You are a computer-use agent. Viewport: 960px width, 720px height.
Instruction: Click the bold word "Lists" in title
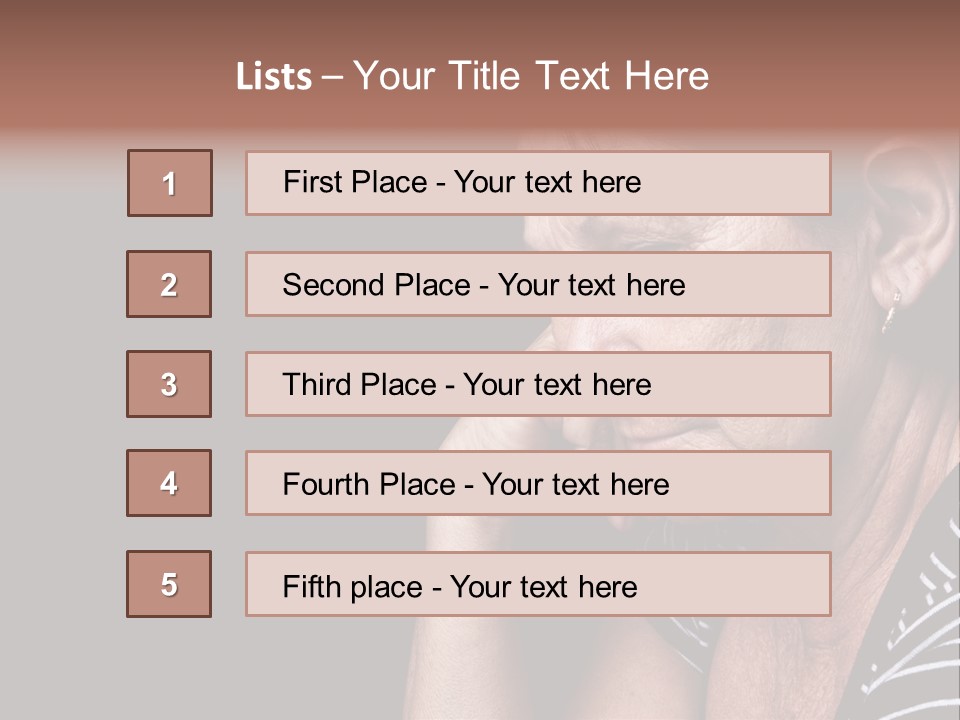pos(273,77)
